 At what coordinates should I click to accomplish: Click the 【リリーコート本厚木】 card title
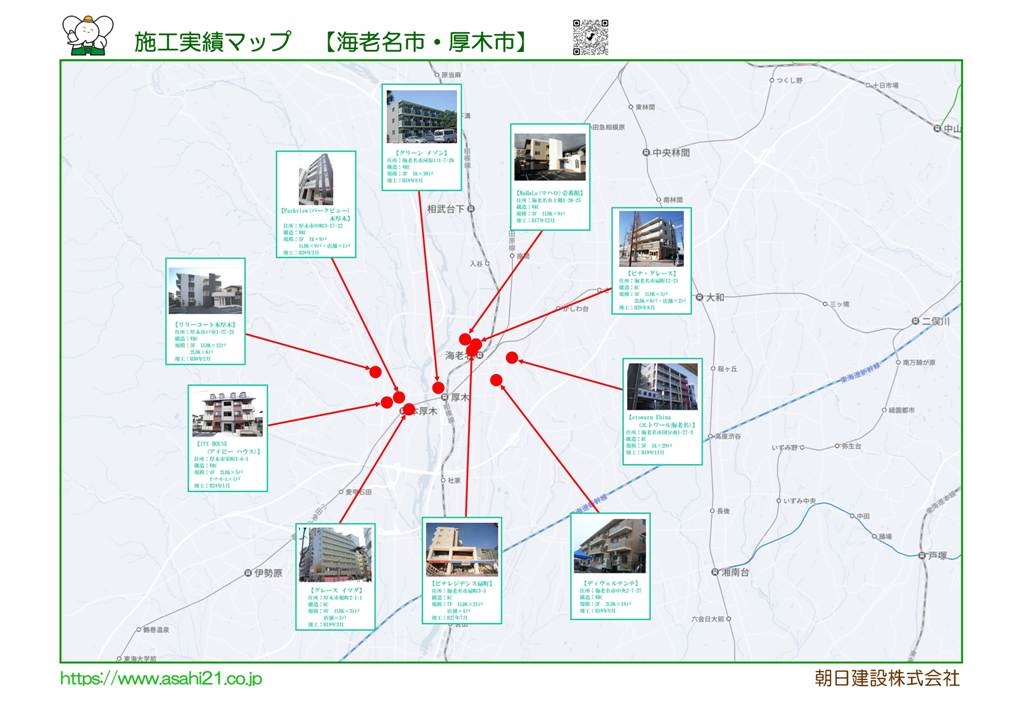coord(205,324)
